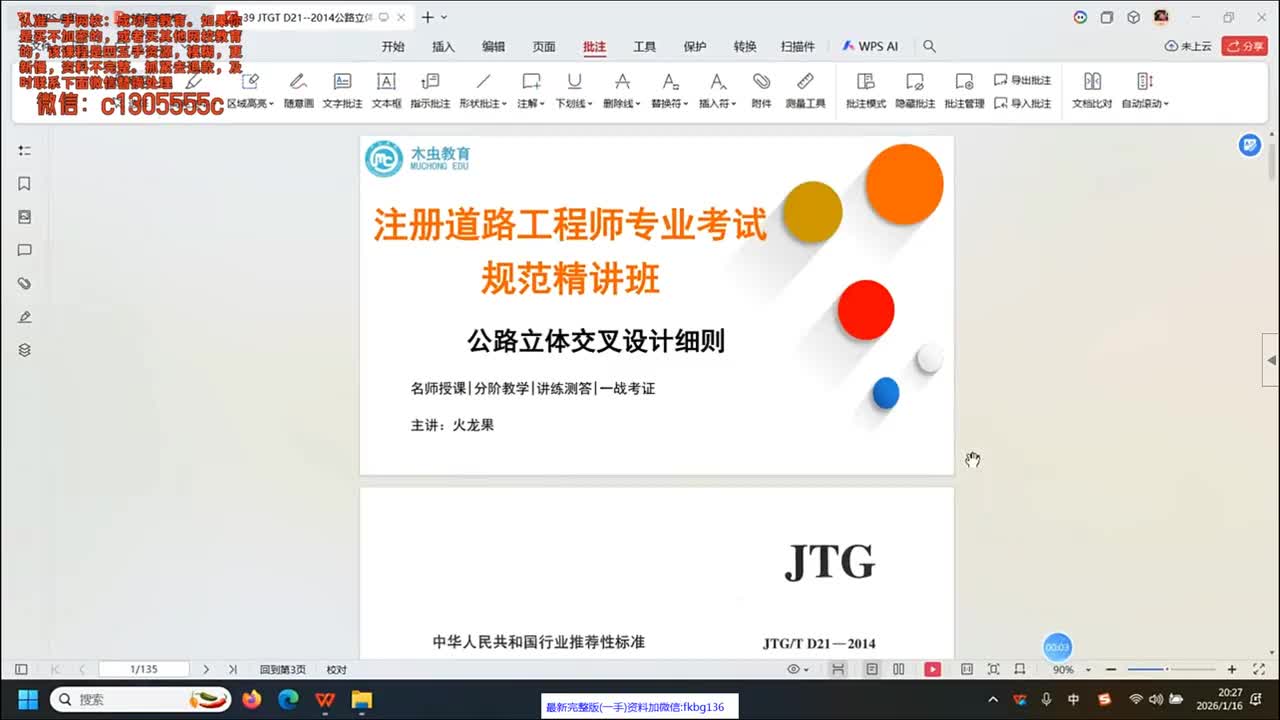
Task: Open the 插入 ribbon tab
Action: pyautogui.click(x=443, y=46)
